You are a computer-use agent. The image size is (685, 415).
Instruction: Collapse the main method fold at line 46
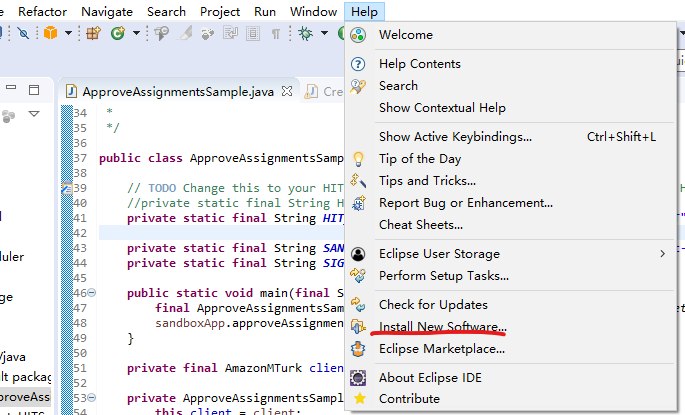pyautogui.click(x=91, y=293)
